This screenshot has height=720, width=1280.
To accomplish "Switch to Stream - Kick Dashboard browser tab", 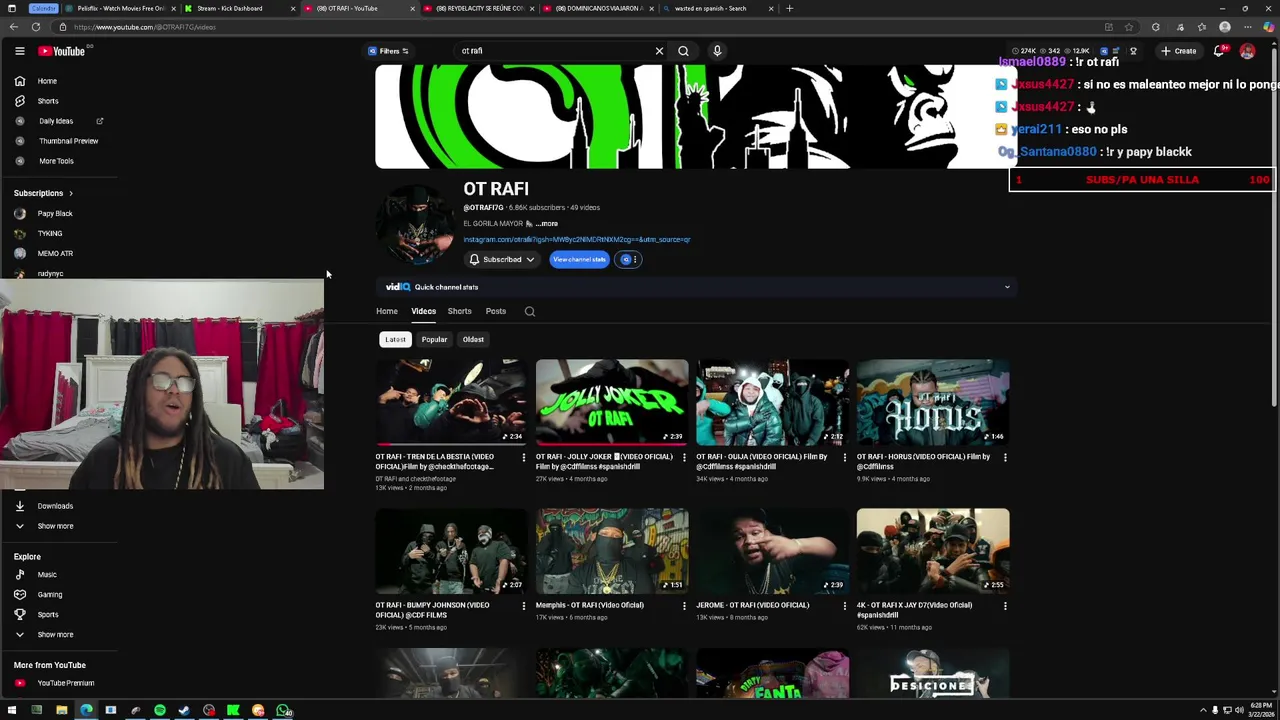I will pyautogui.click(x=239, y=8).
